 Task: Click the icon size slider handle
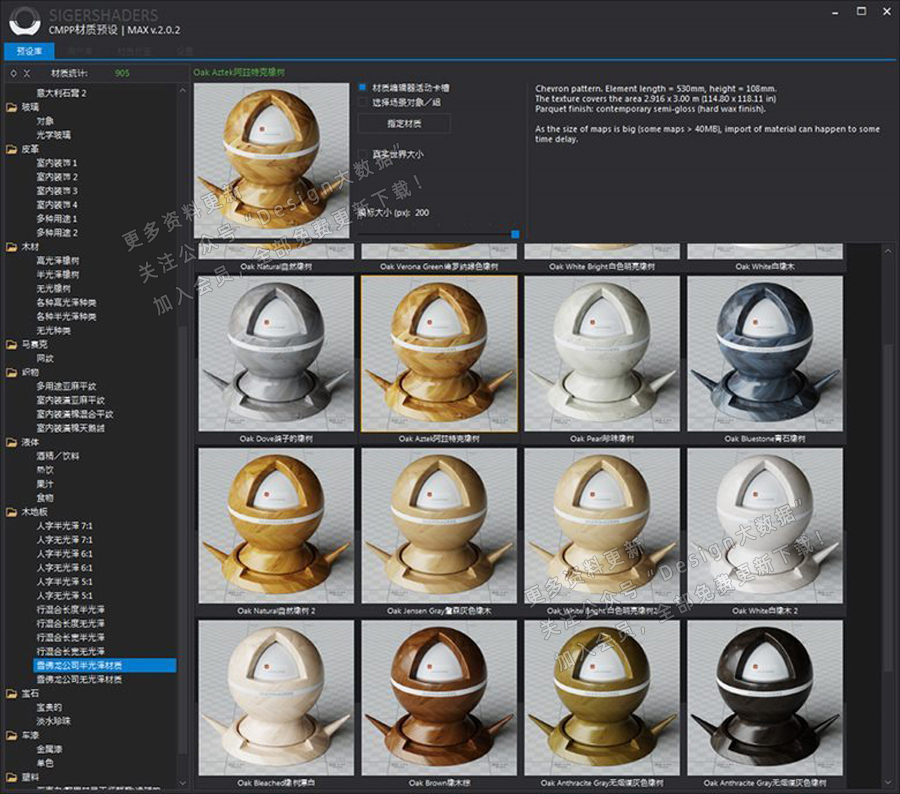click(515, 234)
